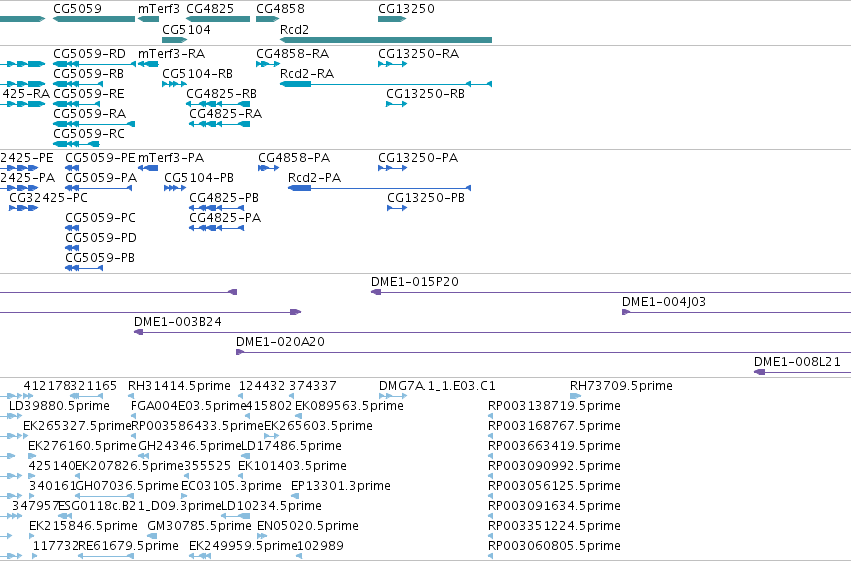This screenshot has height=561, width=851.
Task: Click the EK089563.5prime EST label
Action: (349, 406)
